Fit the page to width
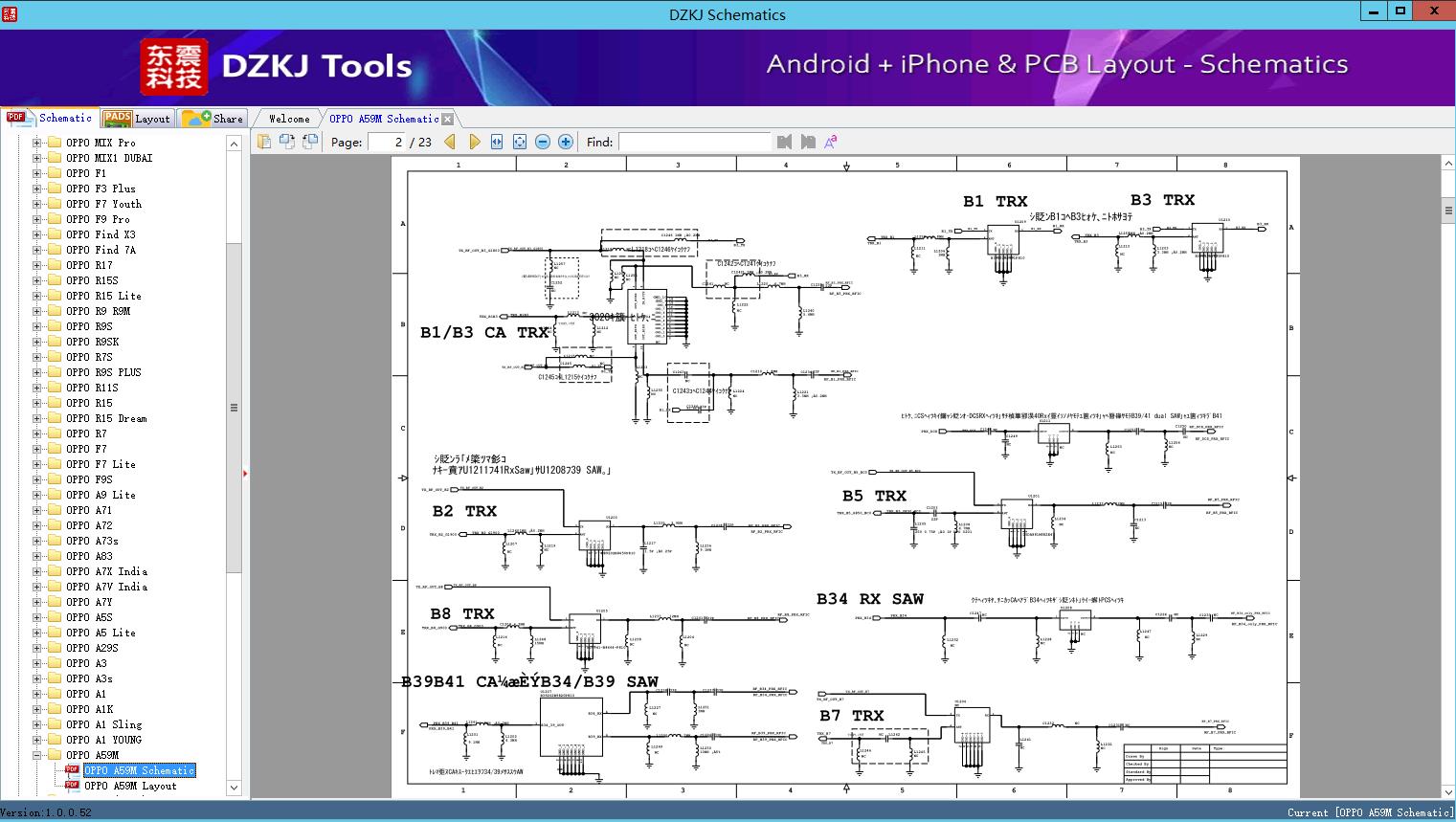 tap(497, 142)
